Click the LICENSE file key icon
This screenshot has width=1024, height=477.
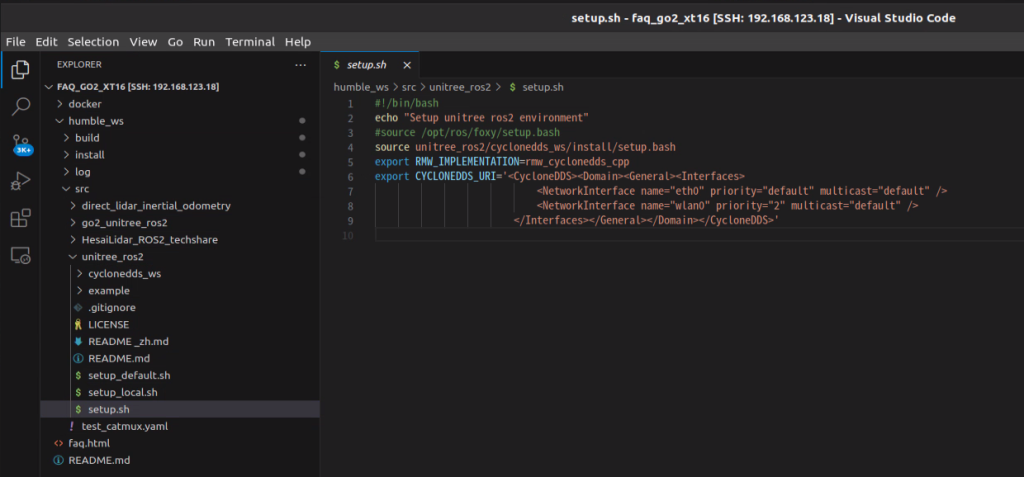coord(78,324)
